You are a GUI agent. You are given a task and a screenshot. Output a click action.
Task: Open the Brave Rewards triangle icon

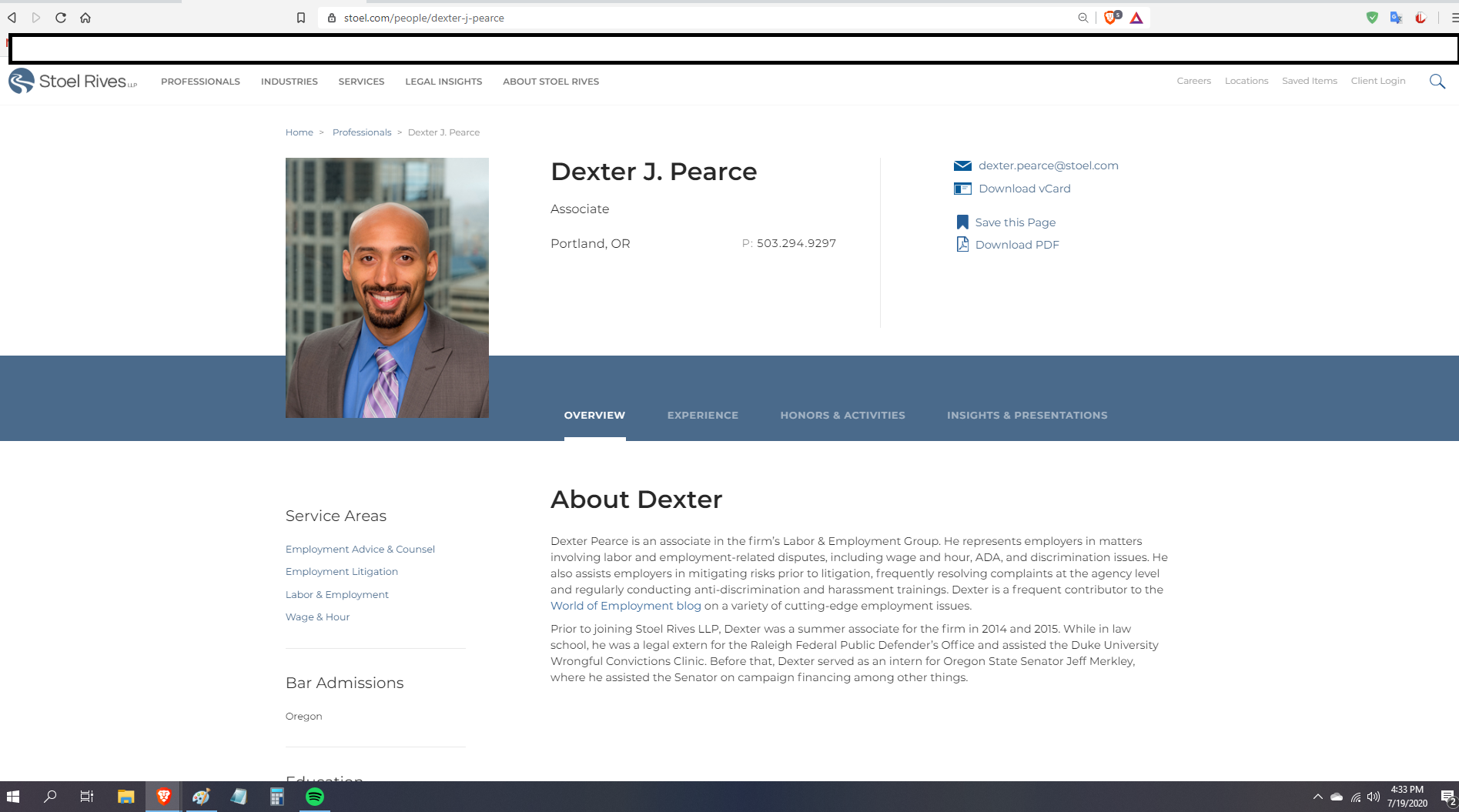point(1136,18)
